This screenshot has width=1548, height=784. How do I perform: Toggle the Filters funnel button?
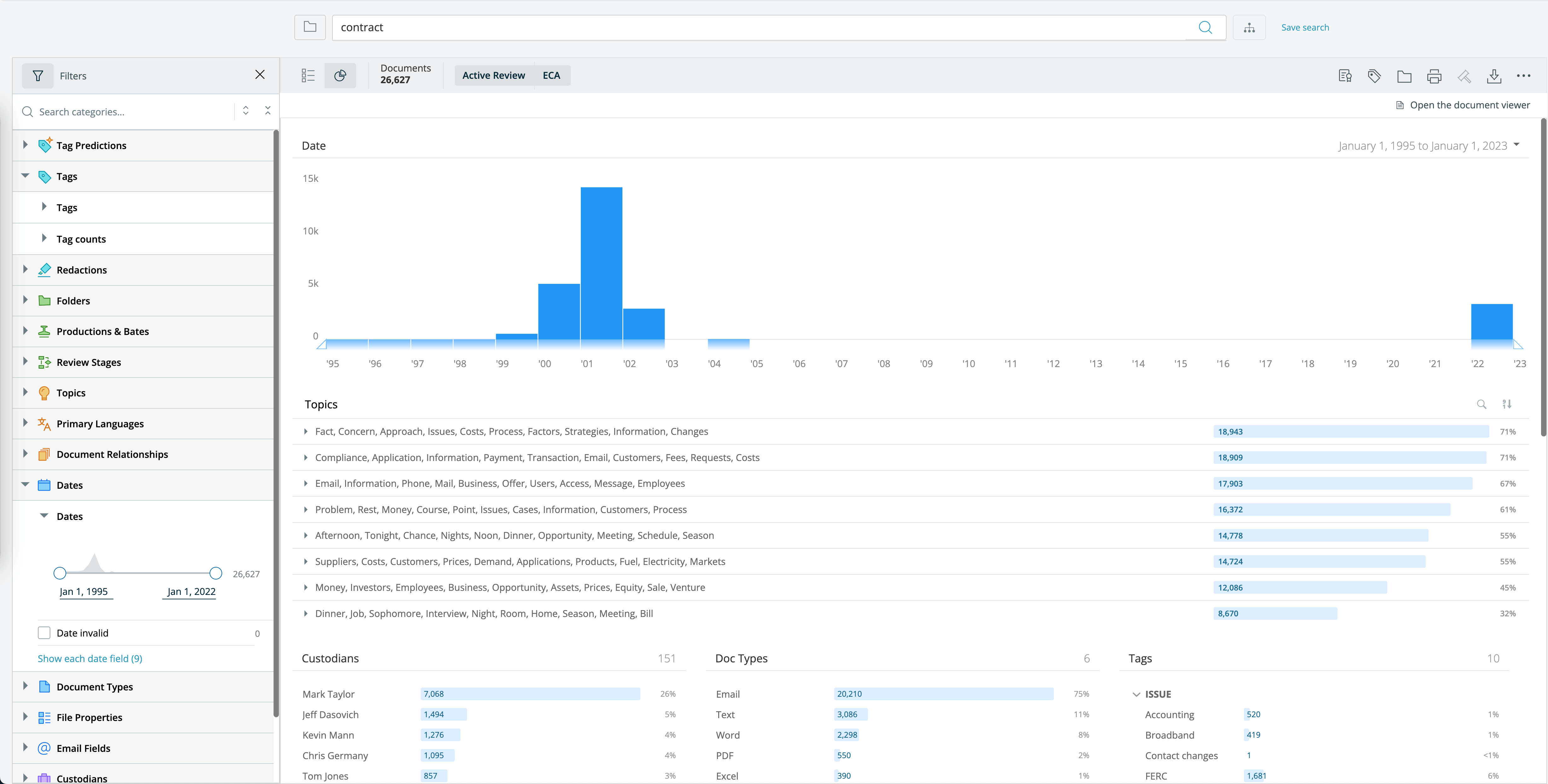38,76
